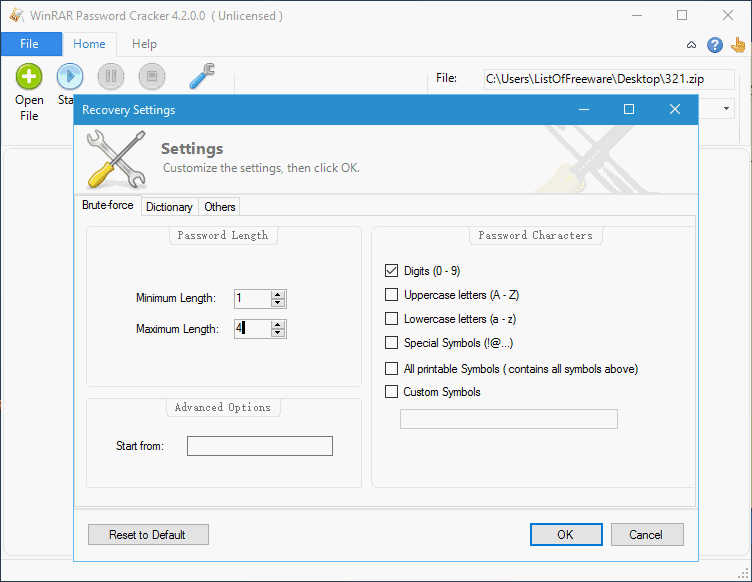Click the orange pointing hand icon

pyautogui.click(x=738, y=45)
